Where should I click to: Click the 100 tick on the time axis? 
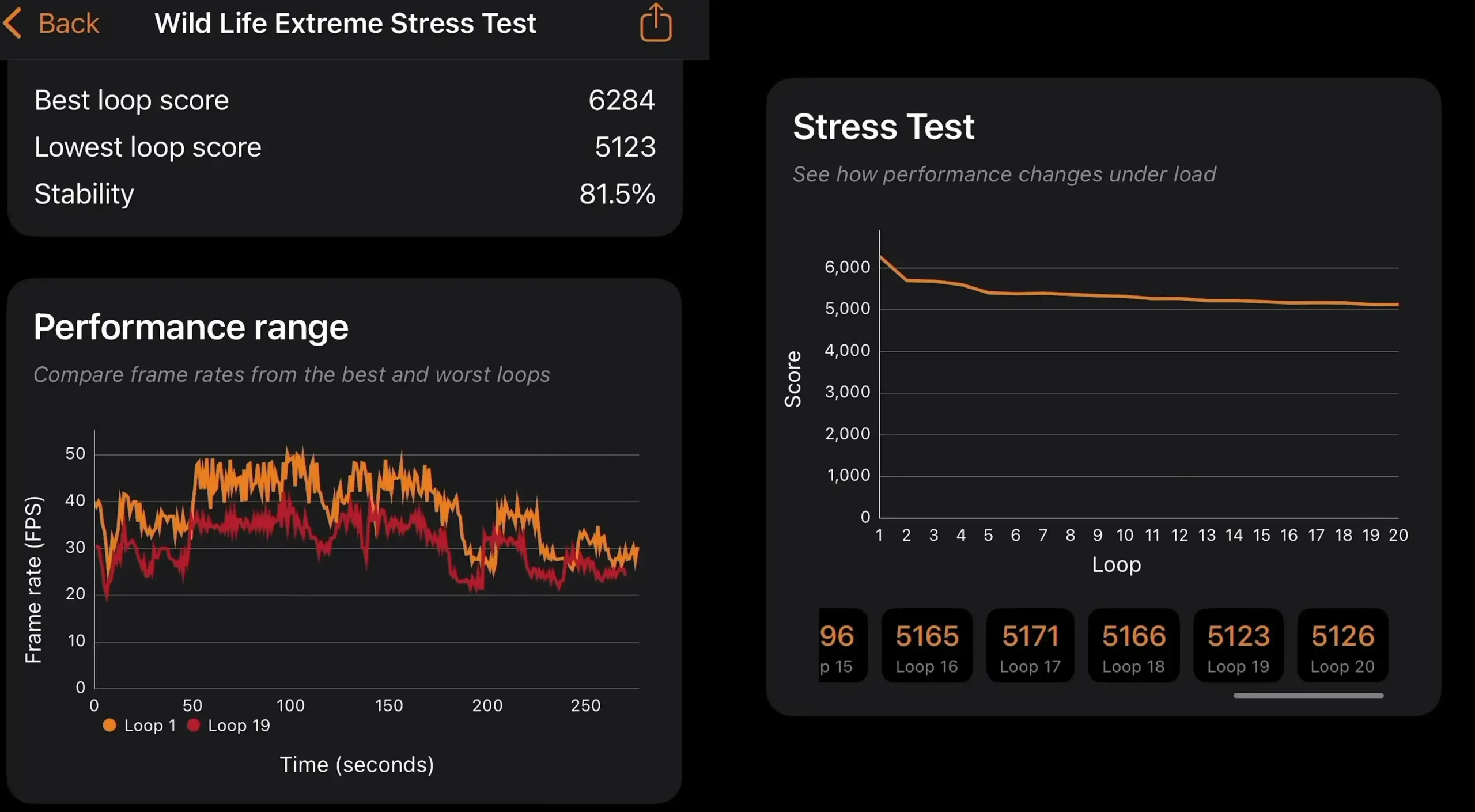[x=290, y=706]
